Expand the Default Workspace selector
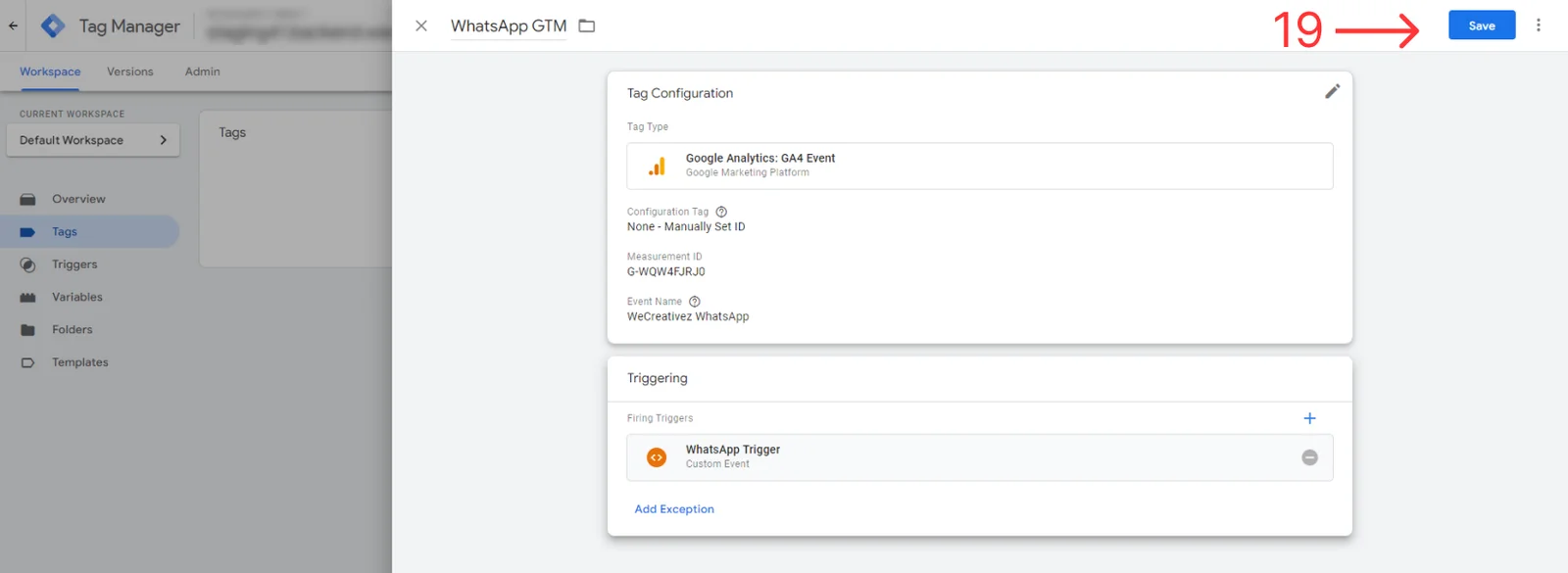1568x573 pixels. (x=93, y=140)
